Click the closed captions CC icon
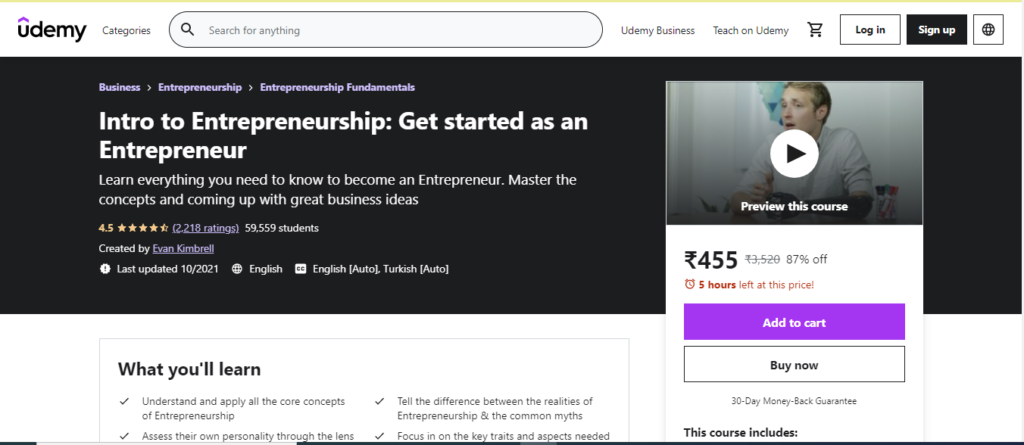 300,269
